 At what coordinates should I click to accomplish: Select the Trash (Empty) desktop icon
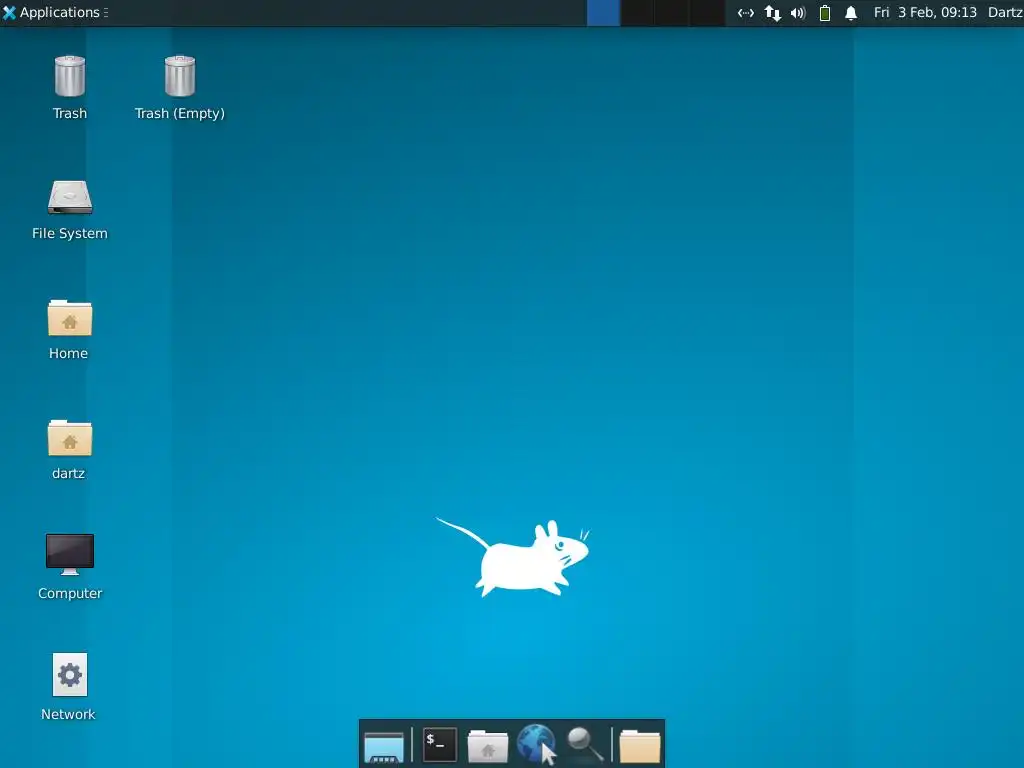[180, 88]
